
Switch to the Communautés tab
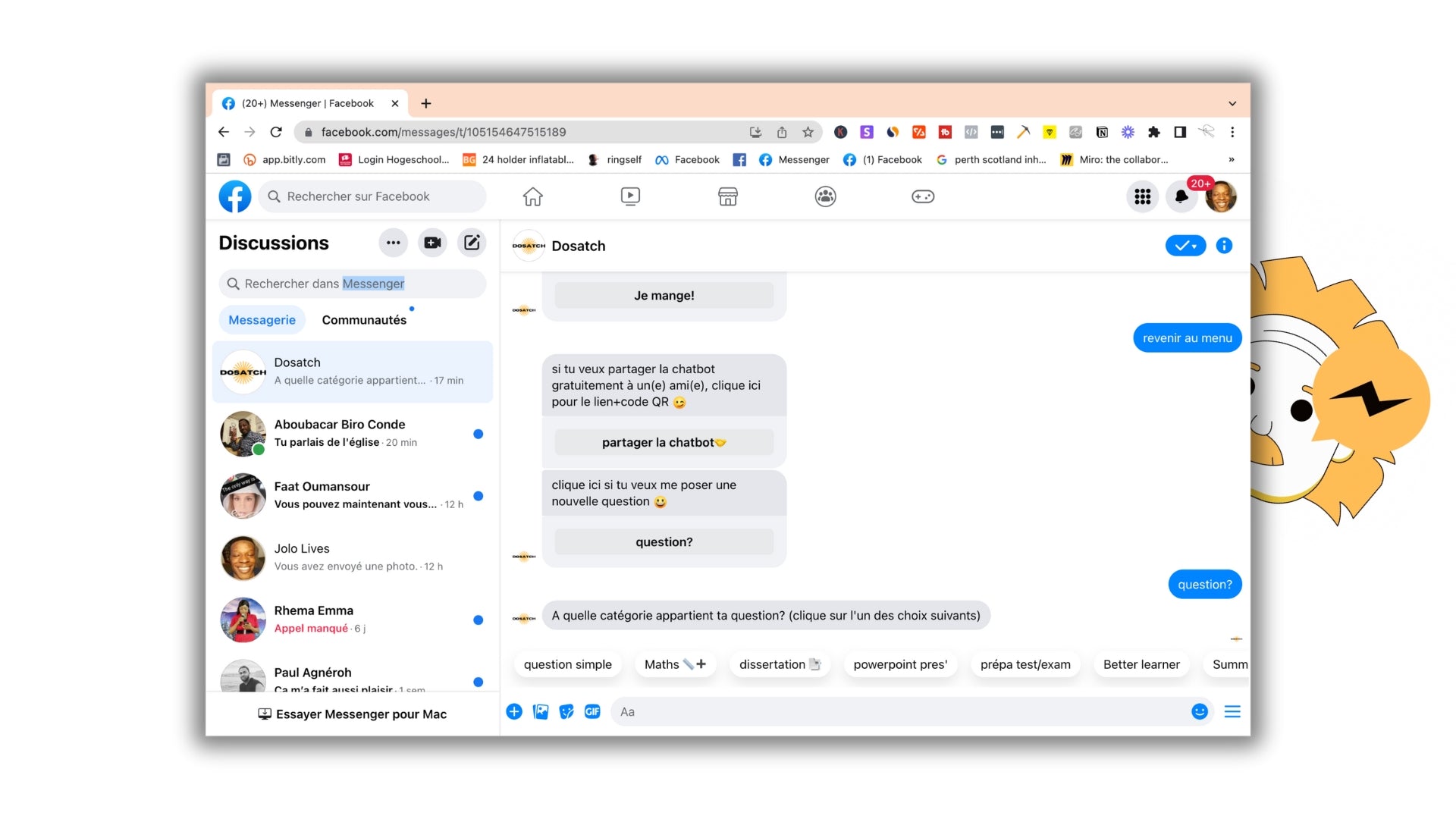(364, 319)
